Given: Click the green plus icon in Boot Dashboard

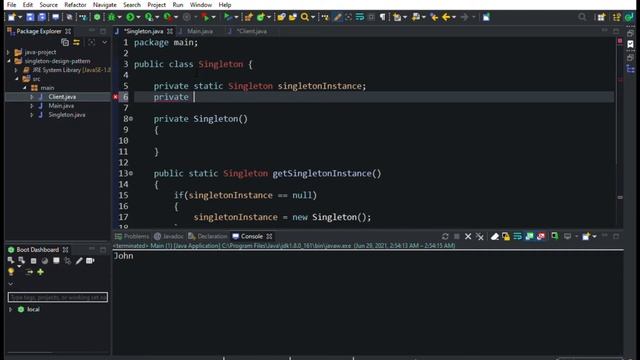Looking at the screenshot, I should coord(40,272).
